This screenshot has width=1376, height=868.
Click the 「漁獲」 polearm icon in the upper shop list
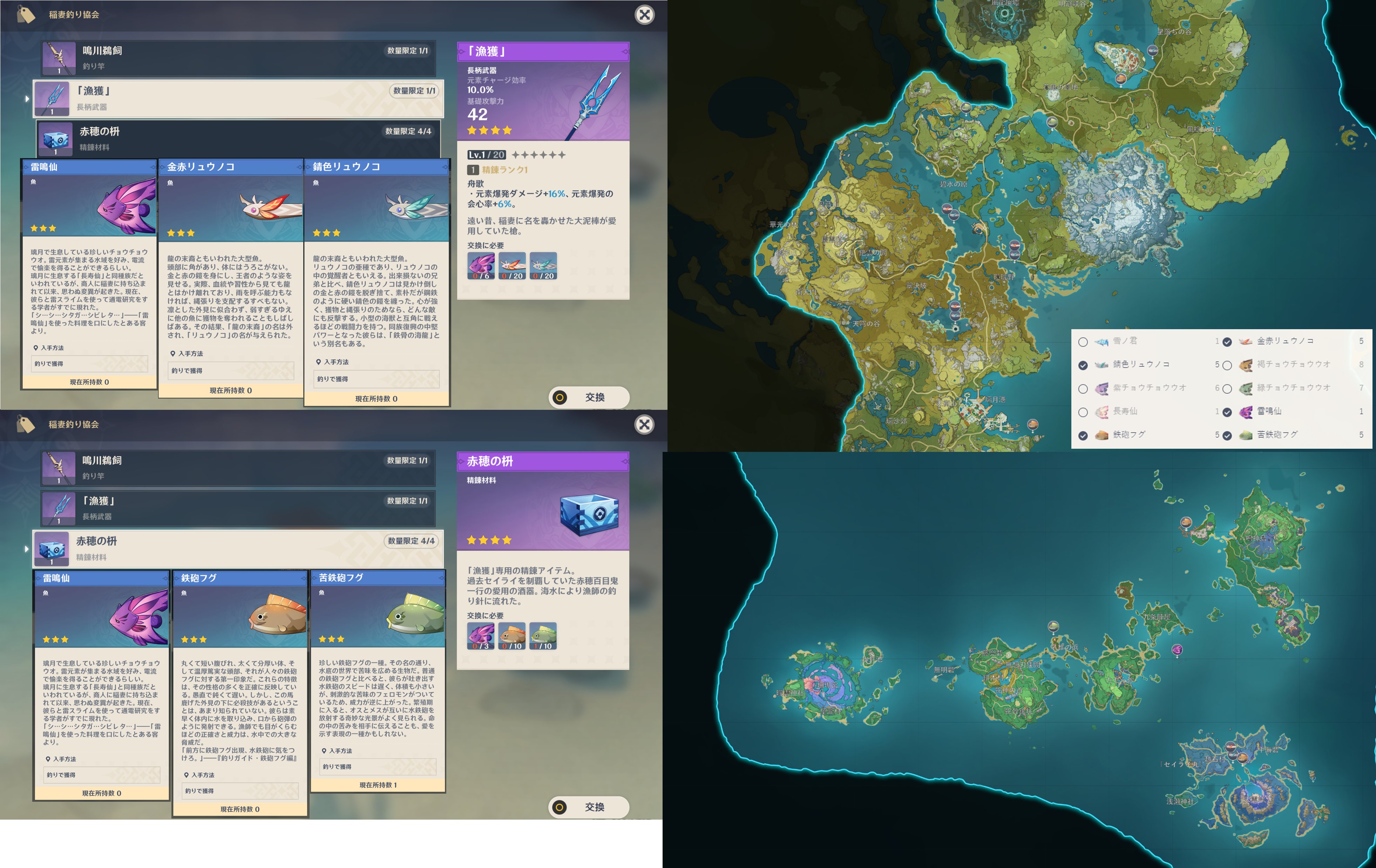coord(52,99)
